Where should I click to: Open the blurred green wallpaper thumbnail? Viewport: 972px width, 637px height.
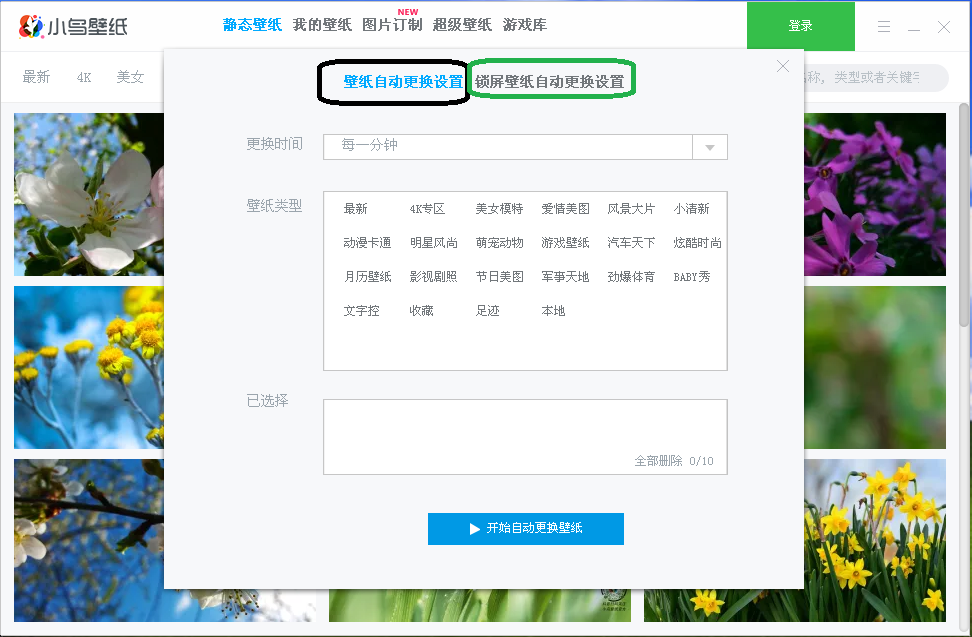(875, 367)
